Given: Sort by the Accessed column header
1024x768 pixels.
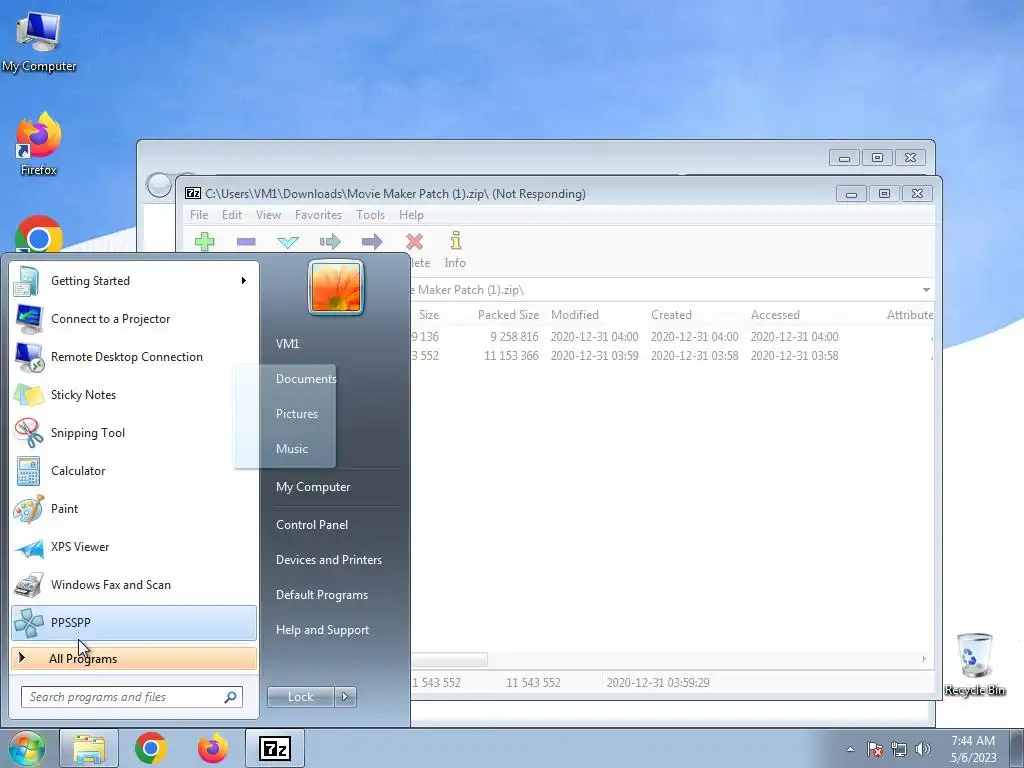Looking at the screenshot, I should pos(775,315).
